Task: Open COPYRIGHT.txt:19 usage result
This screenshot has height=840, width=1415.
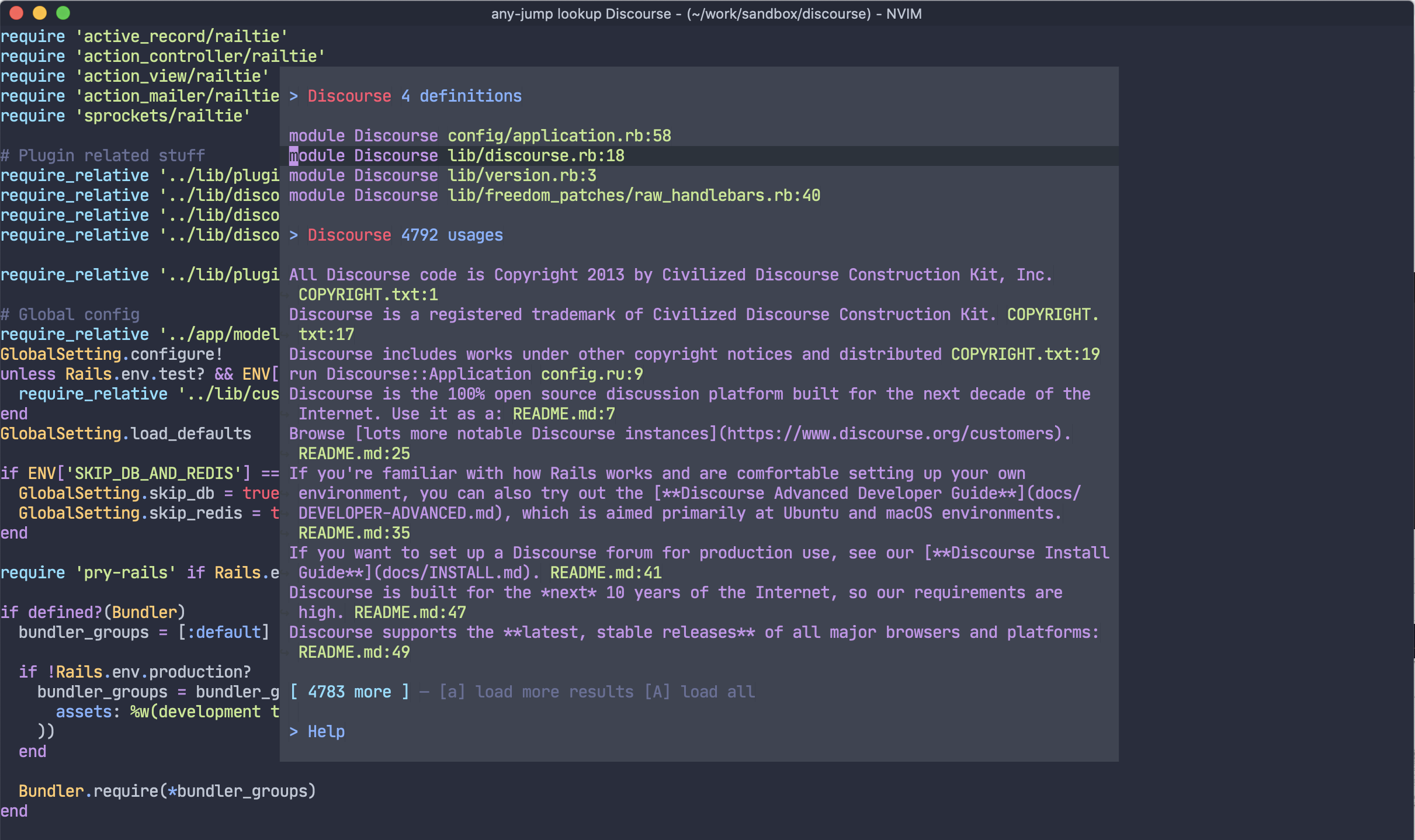Action: coord(1025,354)
